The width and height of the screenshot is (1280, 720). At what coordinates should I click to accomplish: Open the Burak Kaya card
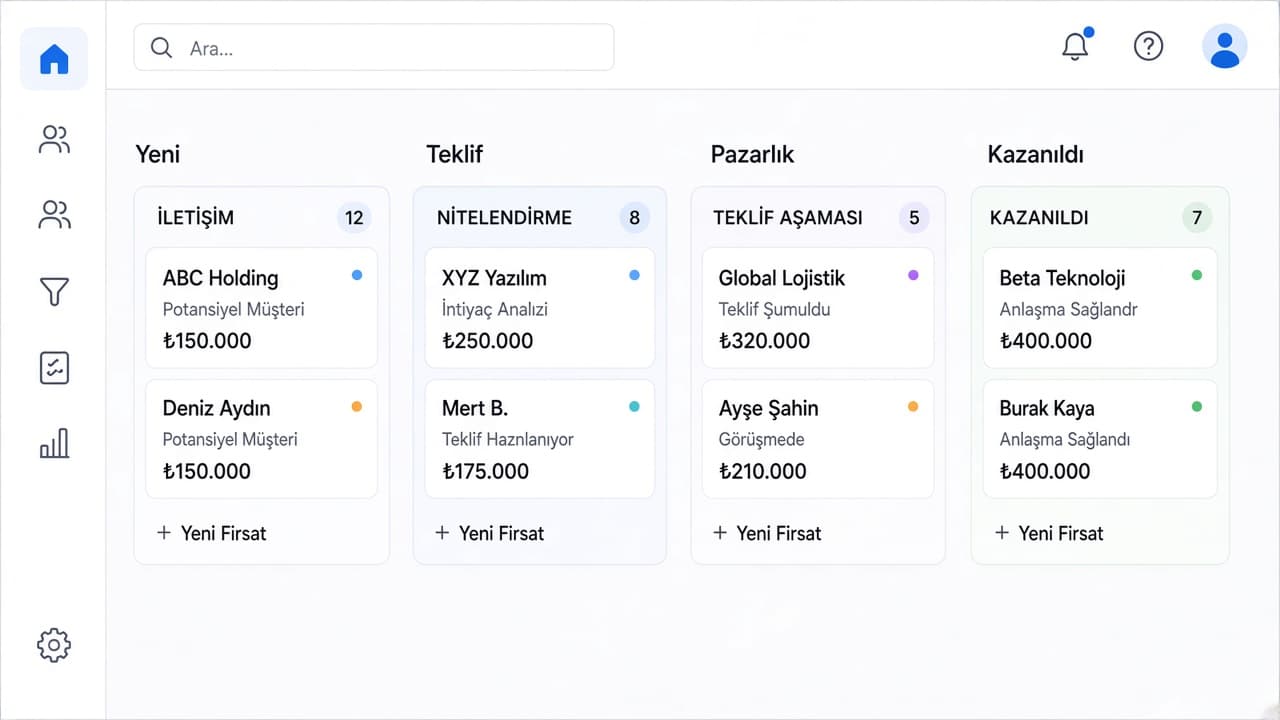pyautogui.click(x=1100, y=438)
